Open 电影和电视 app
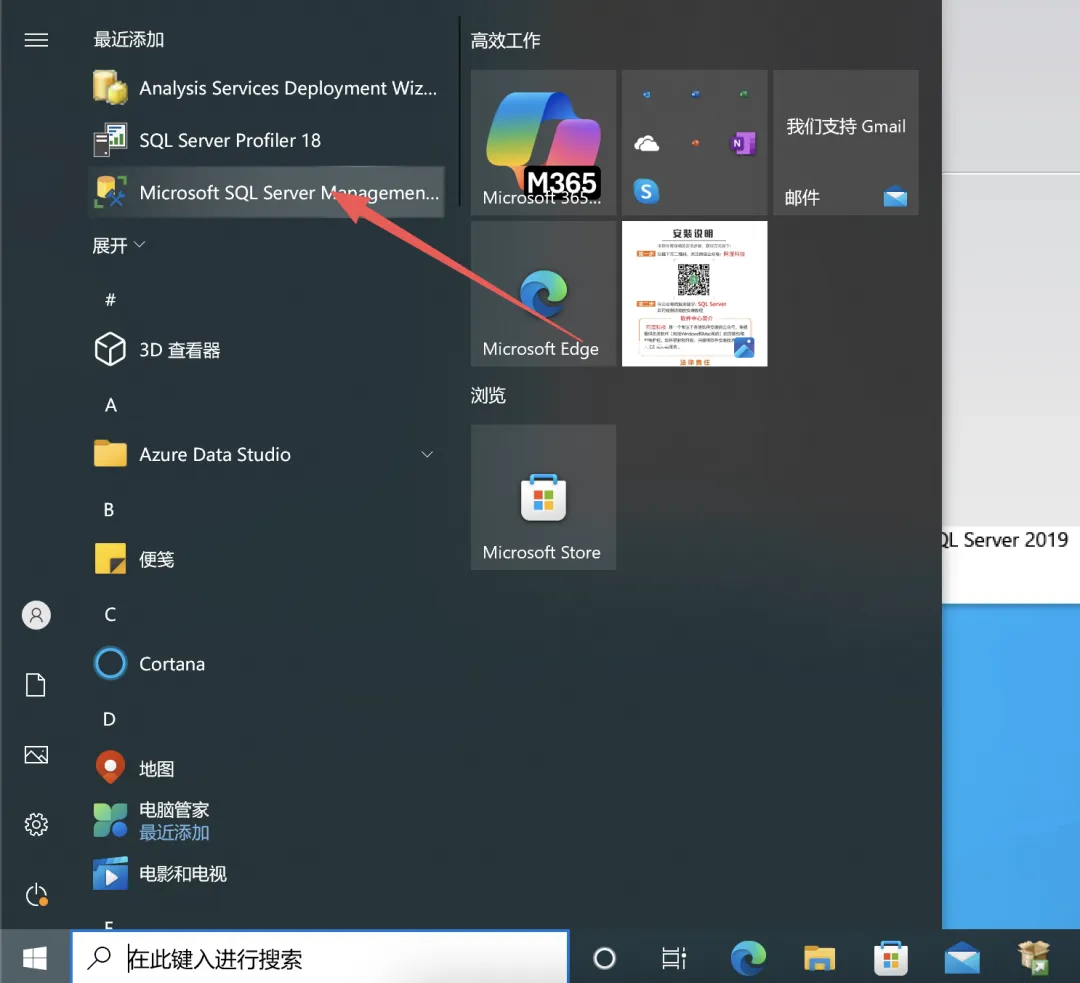The height and width of the screenshot is (983, 1080). tap(266, 873)
